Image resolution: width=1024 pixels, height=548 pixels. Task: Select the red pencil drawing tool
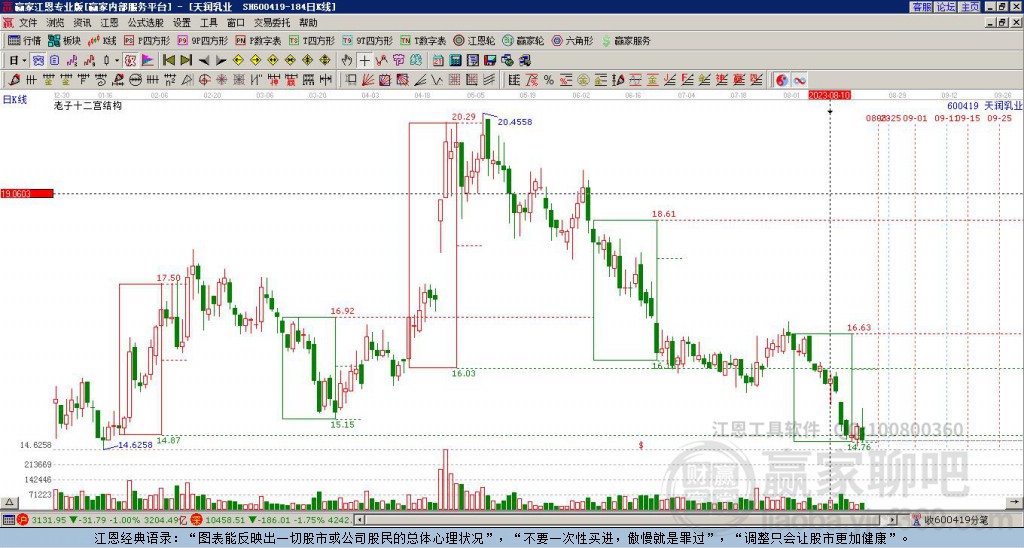(x=14, y=80)
